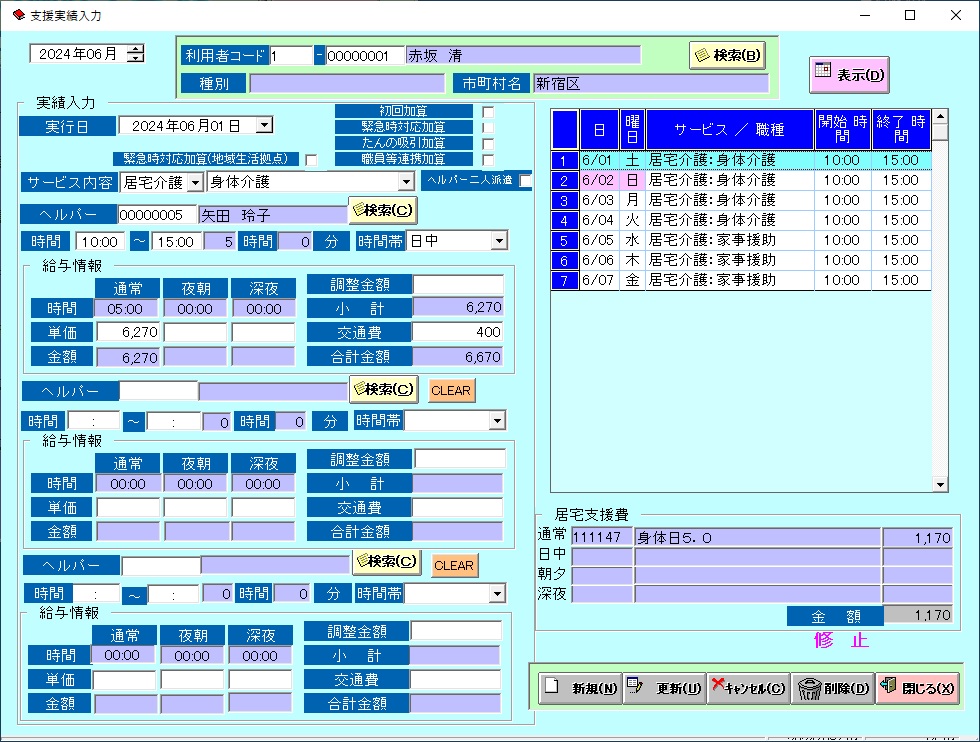Select row 1 dated 6/01 in list
The image size is (980, 742).
[x=741, y=160]
